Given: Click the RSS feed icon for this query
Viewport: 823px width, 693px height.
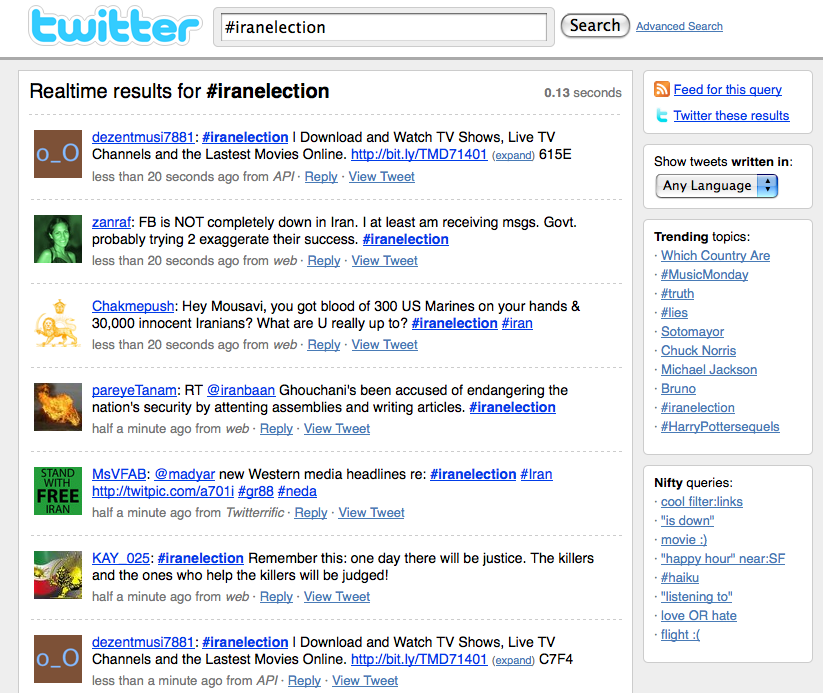Looking at the screenshot, I should (661, 89).
